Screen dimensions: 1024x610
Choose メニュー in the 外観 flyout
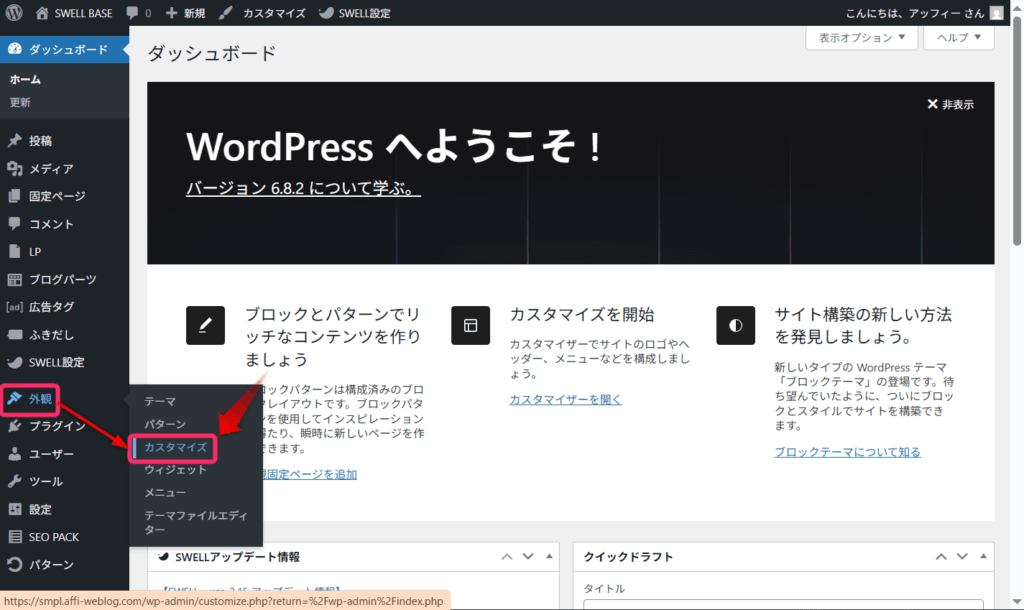point(165,492)
